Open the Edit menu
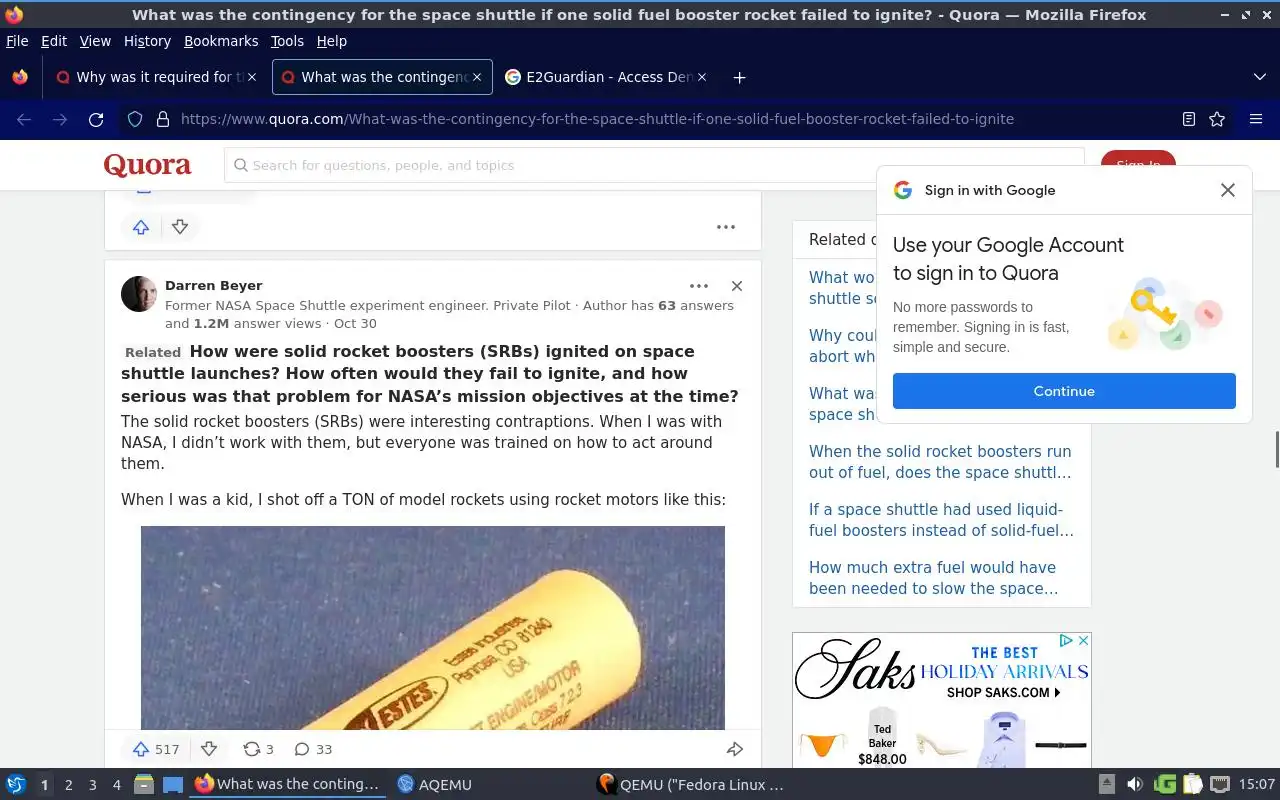 [x=54, y=41]
